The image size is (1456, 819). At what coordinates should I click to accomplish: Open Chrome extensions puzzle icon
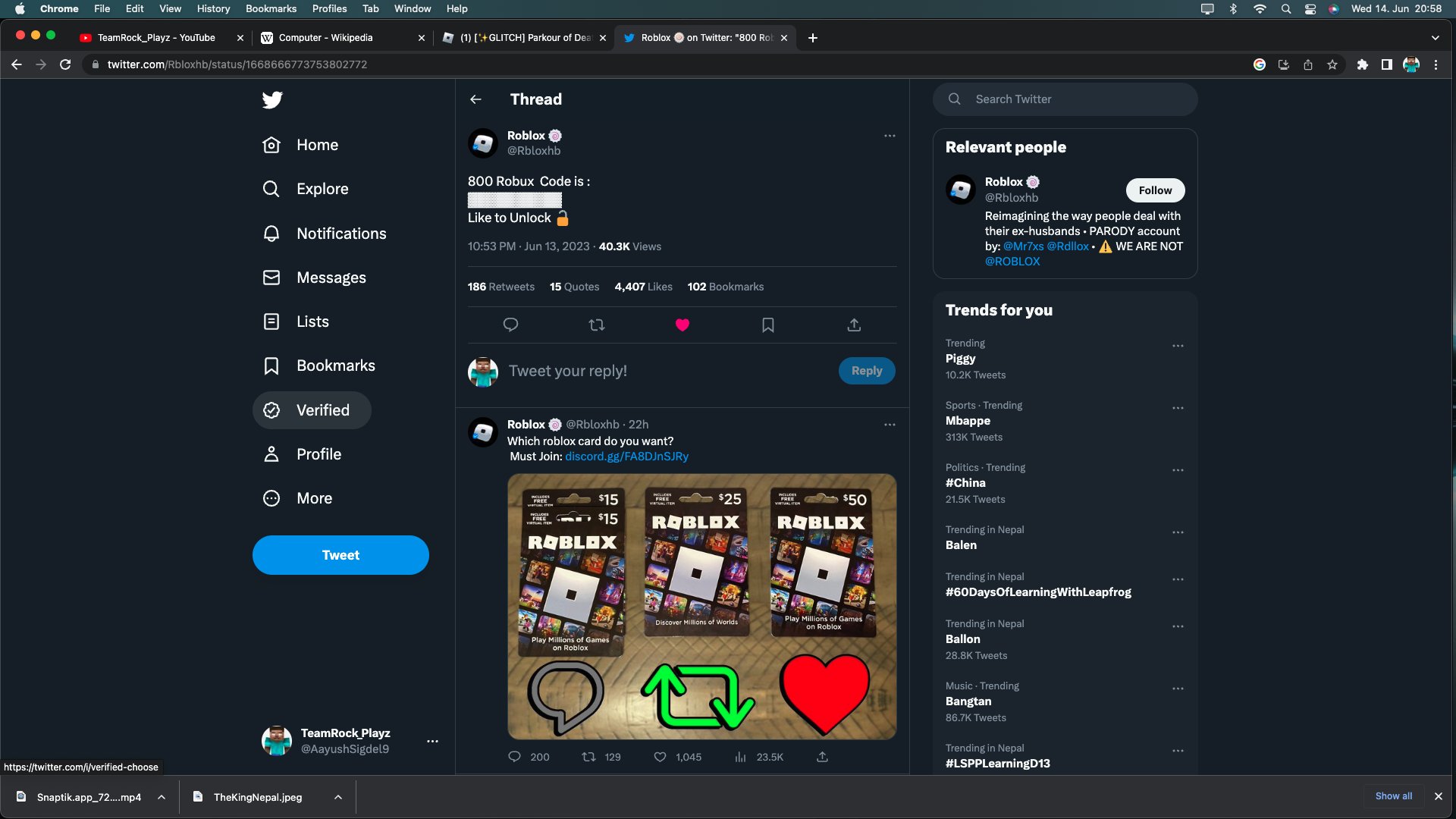click(x=1363, y=64)
